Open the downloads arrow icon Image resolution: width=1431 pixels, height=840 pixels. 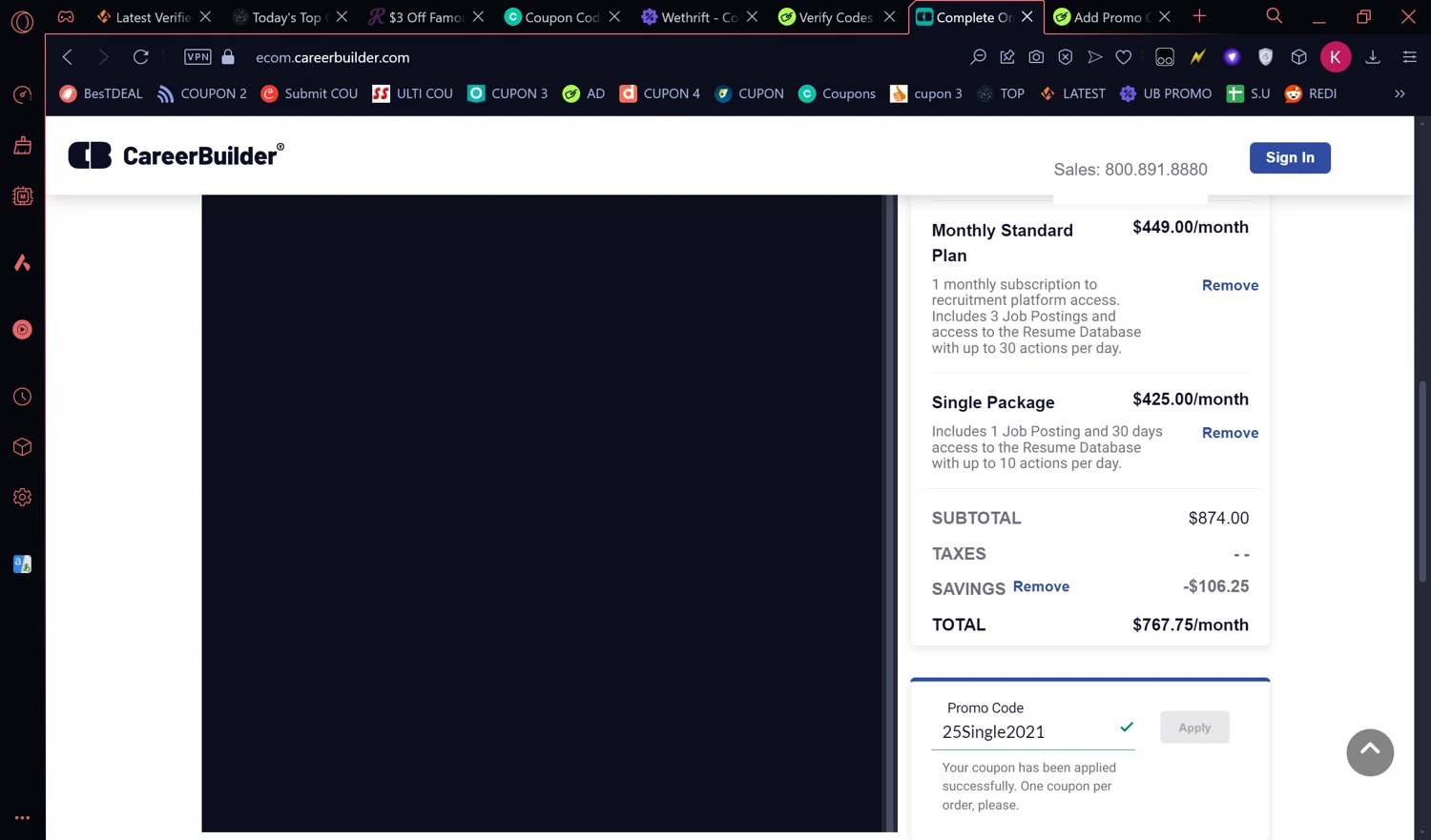click(1373, 57)
